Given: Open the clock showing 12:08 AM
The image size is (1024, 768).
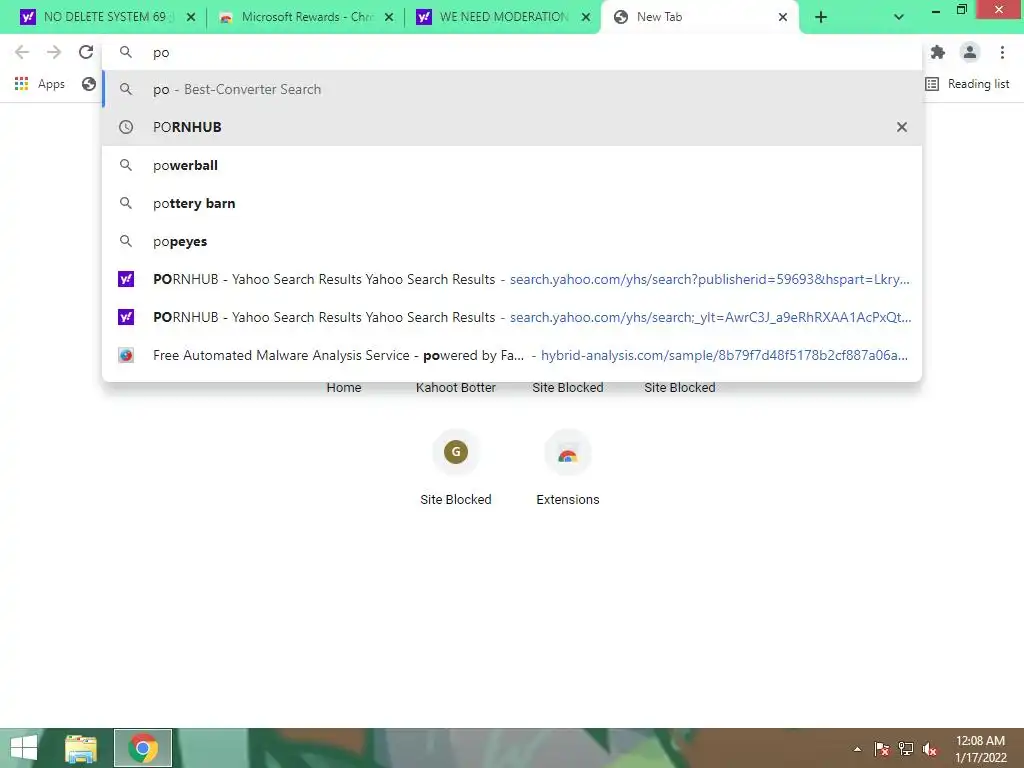Looking at the screenshot, I should [980, 749].
